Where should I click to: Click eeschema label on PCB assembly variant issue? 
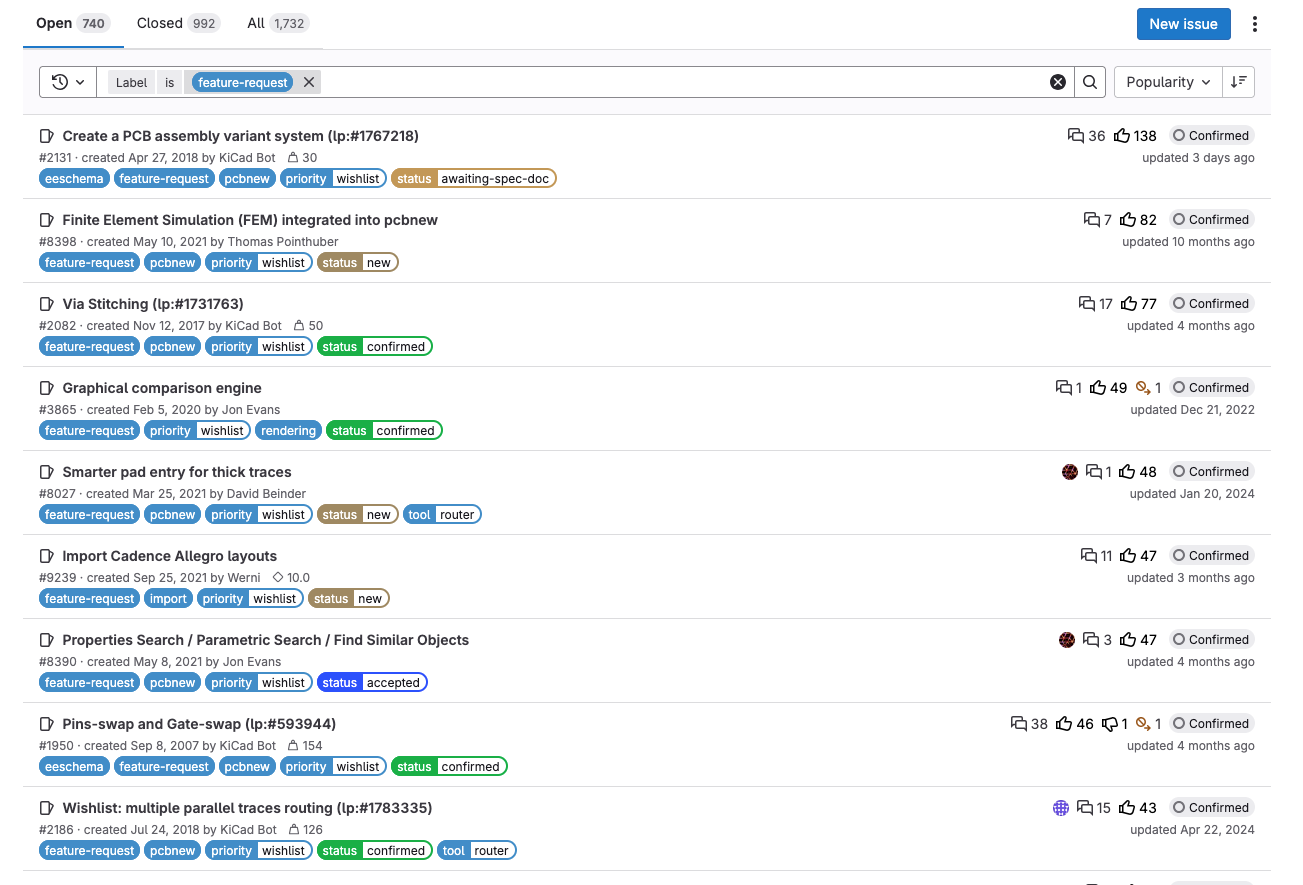click(x=75, y=179)
